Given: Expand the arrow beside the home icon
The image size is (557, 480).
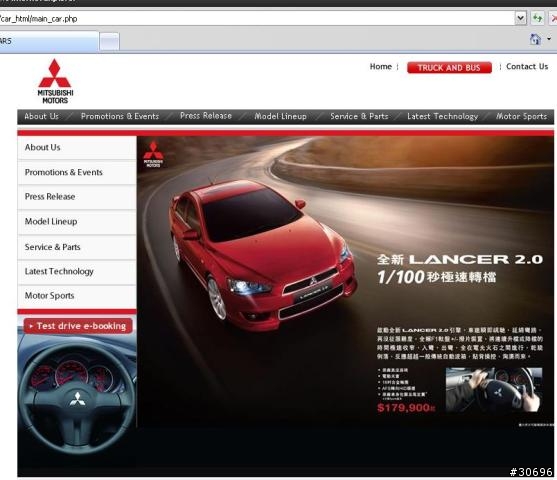Looking at the screenshot, I should [549, 39].
